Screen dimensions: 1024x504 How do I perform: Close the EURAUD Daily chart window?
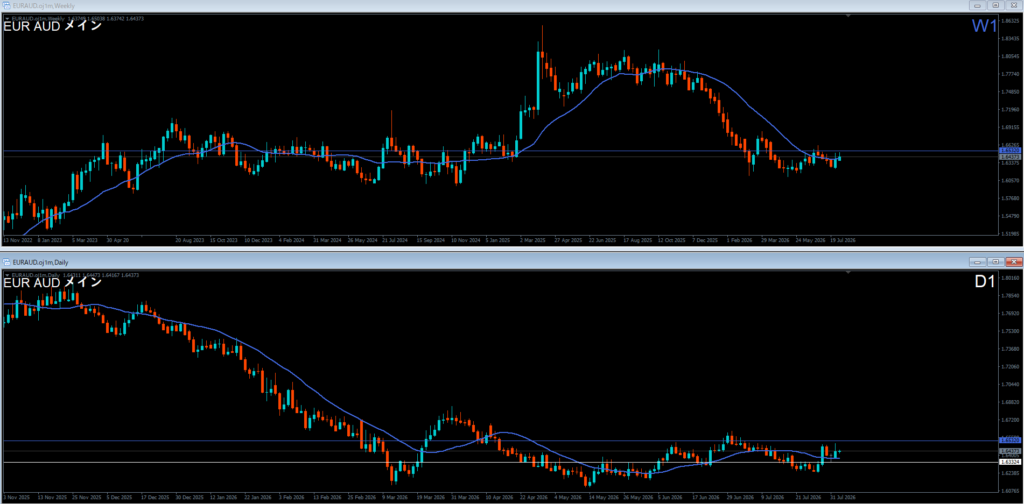pos(1014,262)
